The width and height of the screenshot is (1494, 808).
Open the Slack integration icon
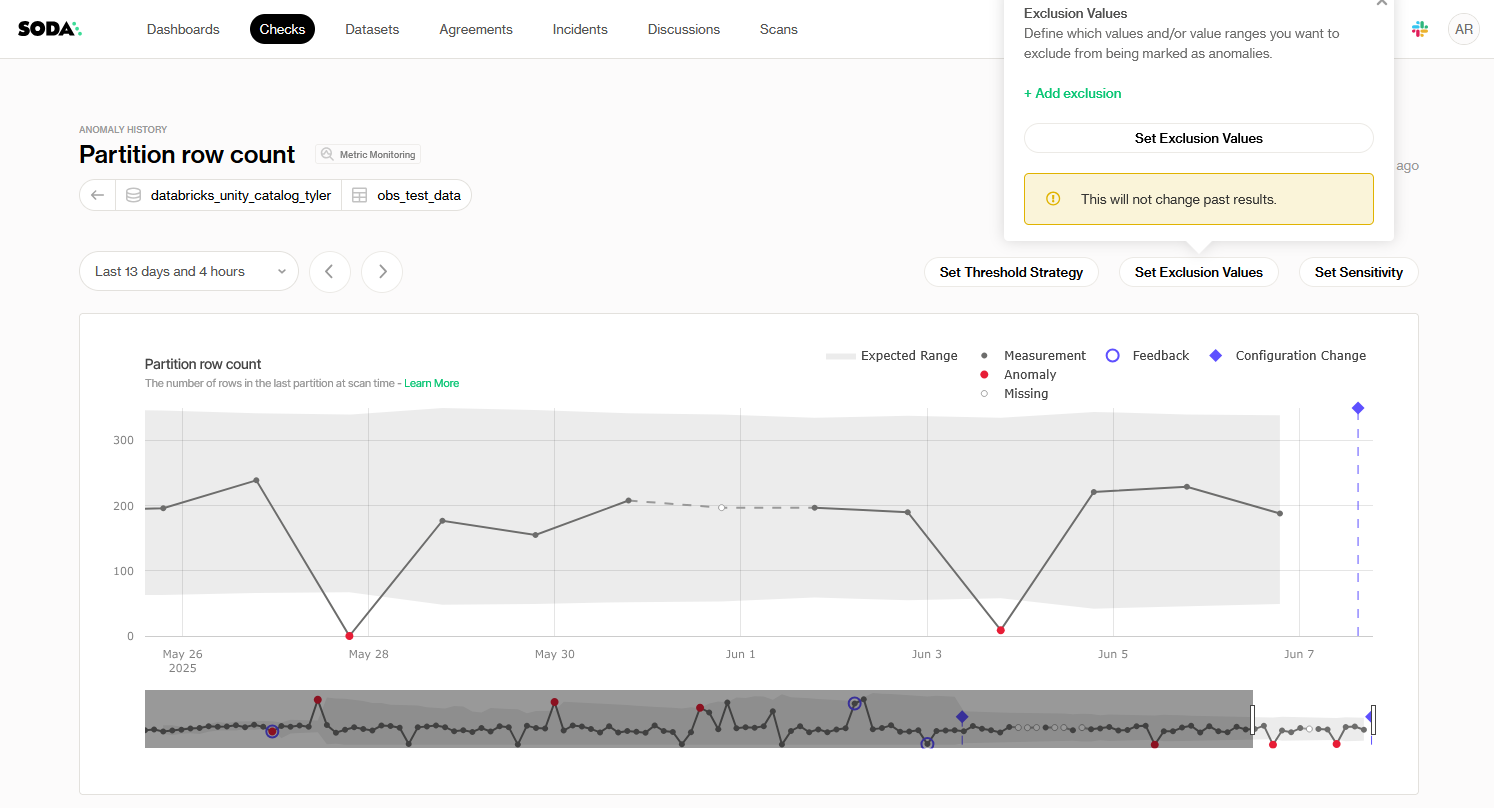pos(1420,29)
